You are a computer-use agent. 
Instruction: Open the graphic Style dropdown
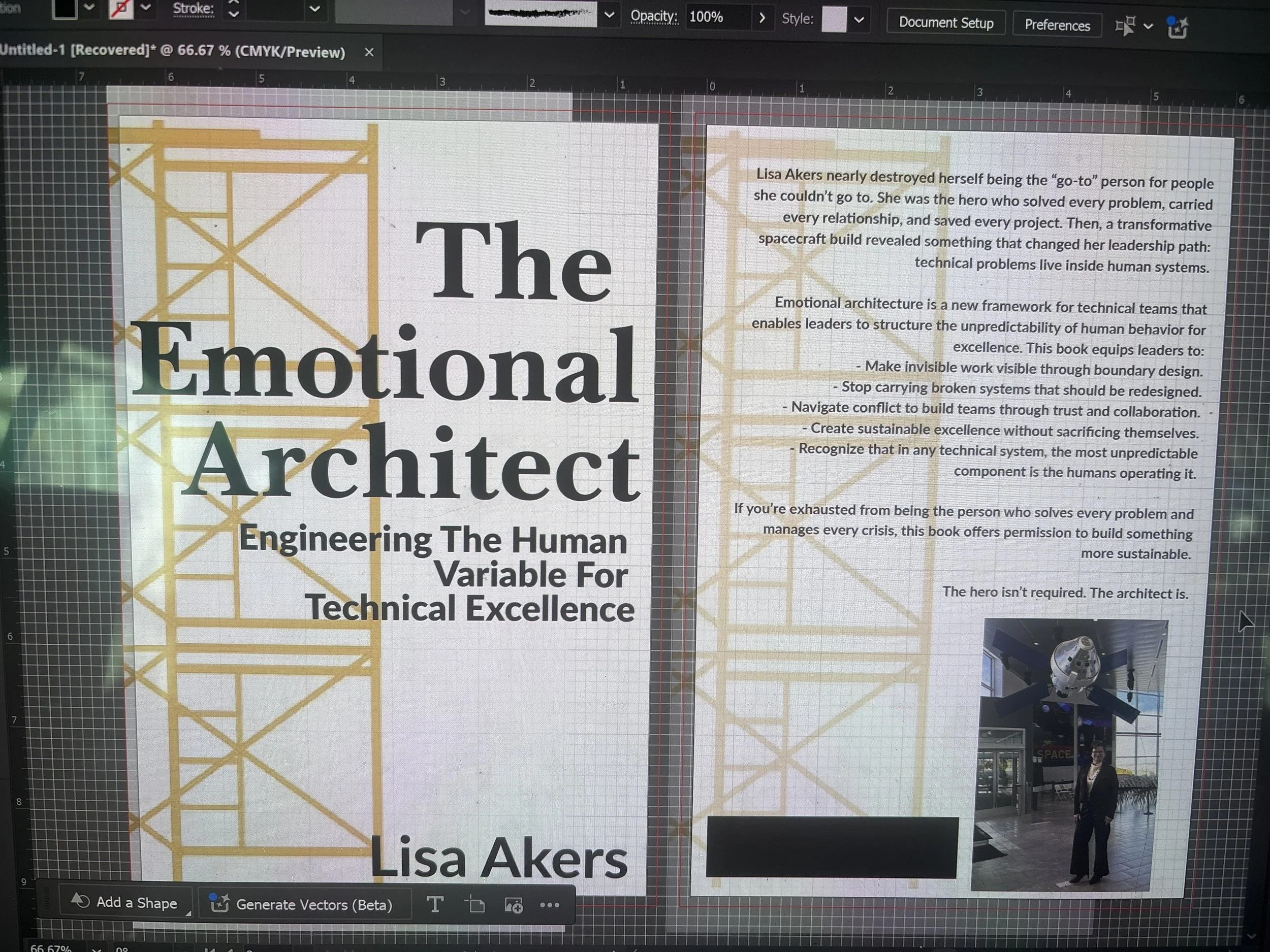pos(859,19)
